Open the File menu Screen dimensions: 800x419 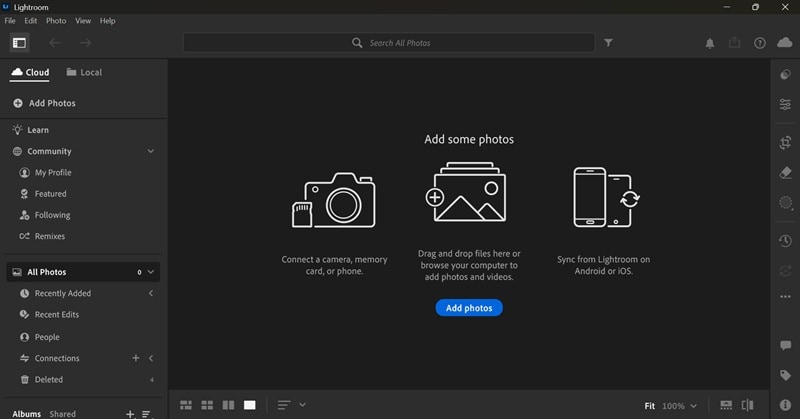pyautogui.click(x=10, y=21)
